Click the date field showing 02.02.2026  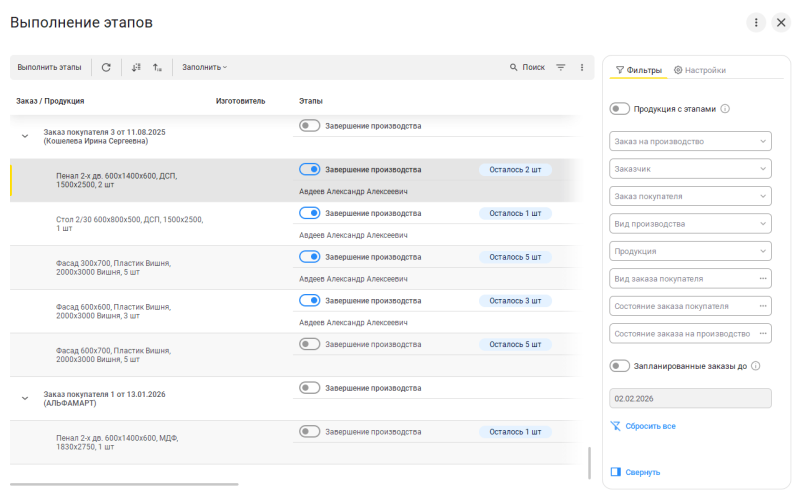[x=690, y=398]
